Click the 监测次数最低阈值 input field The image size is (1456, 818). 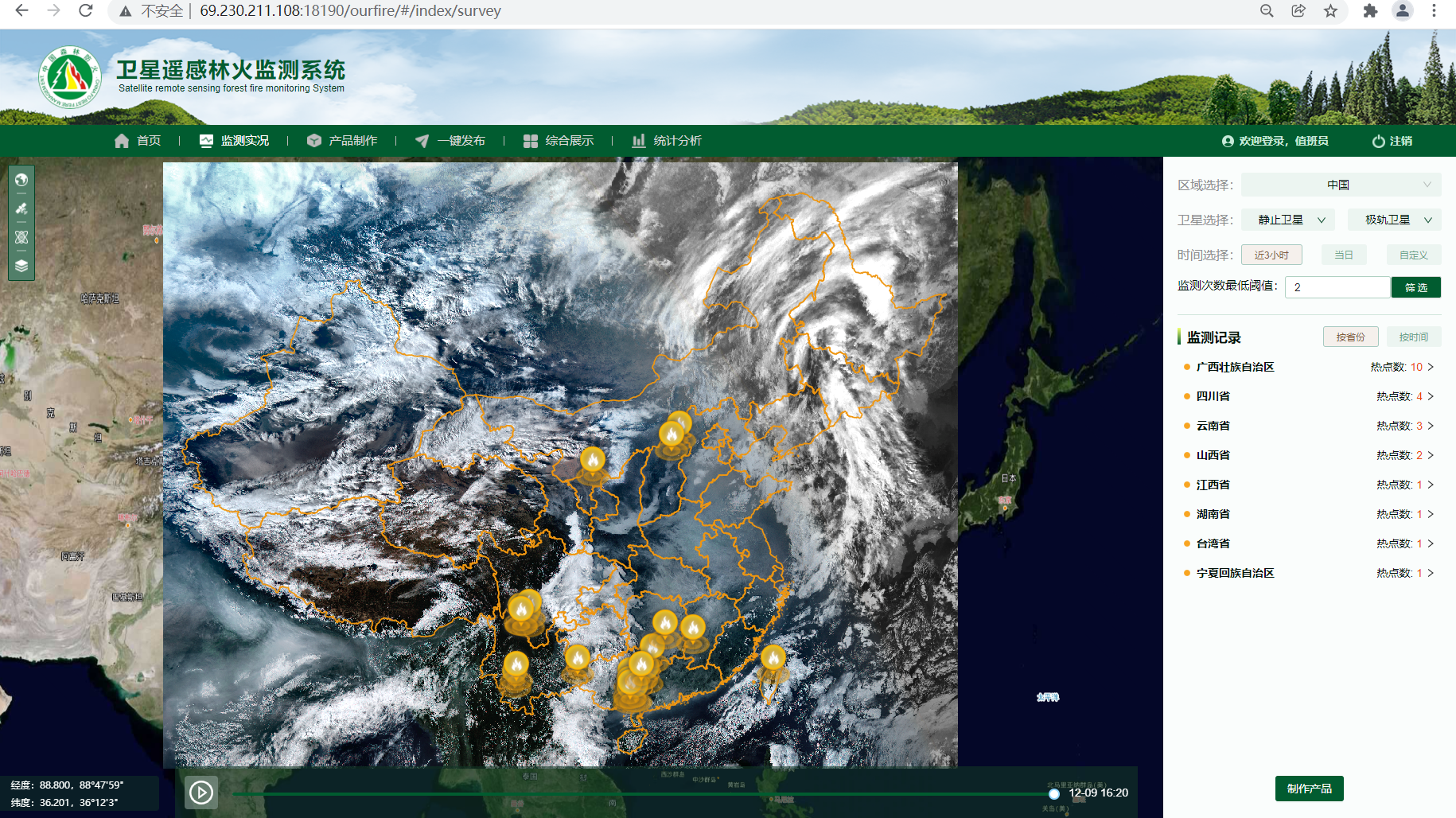click(x=1337, y=287)
